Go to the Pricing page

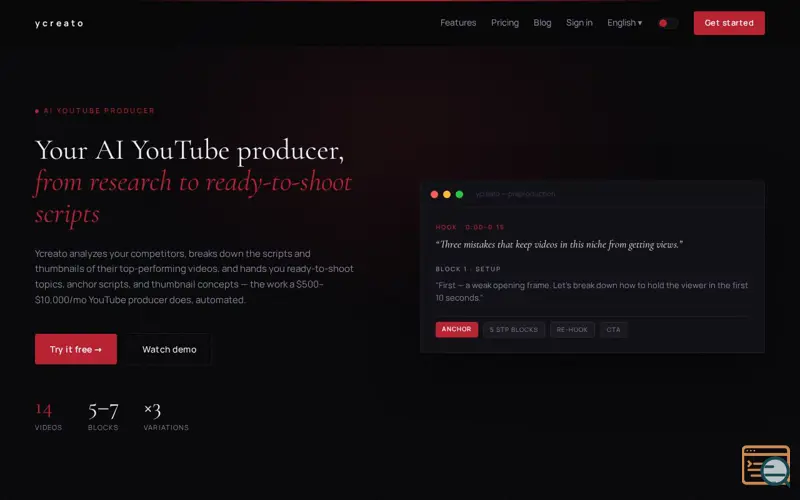click(505, 23)
